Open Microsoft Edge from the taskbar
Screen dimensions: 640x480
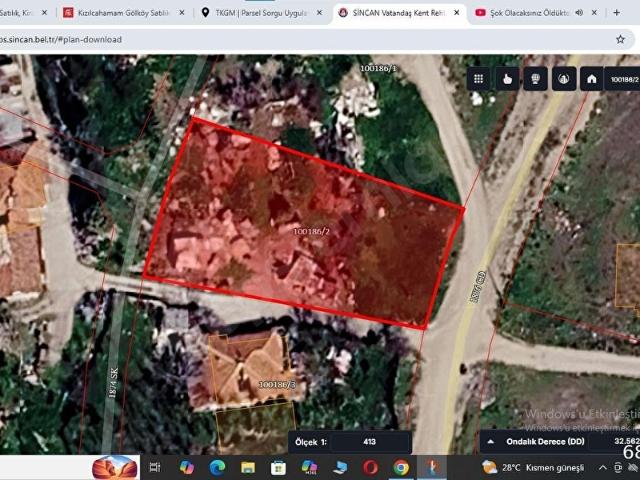click(218, 467)
